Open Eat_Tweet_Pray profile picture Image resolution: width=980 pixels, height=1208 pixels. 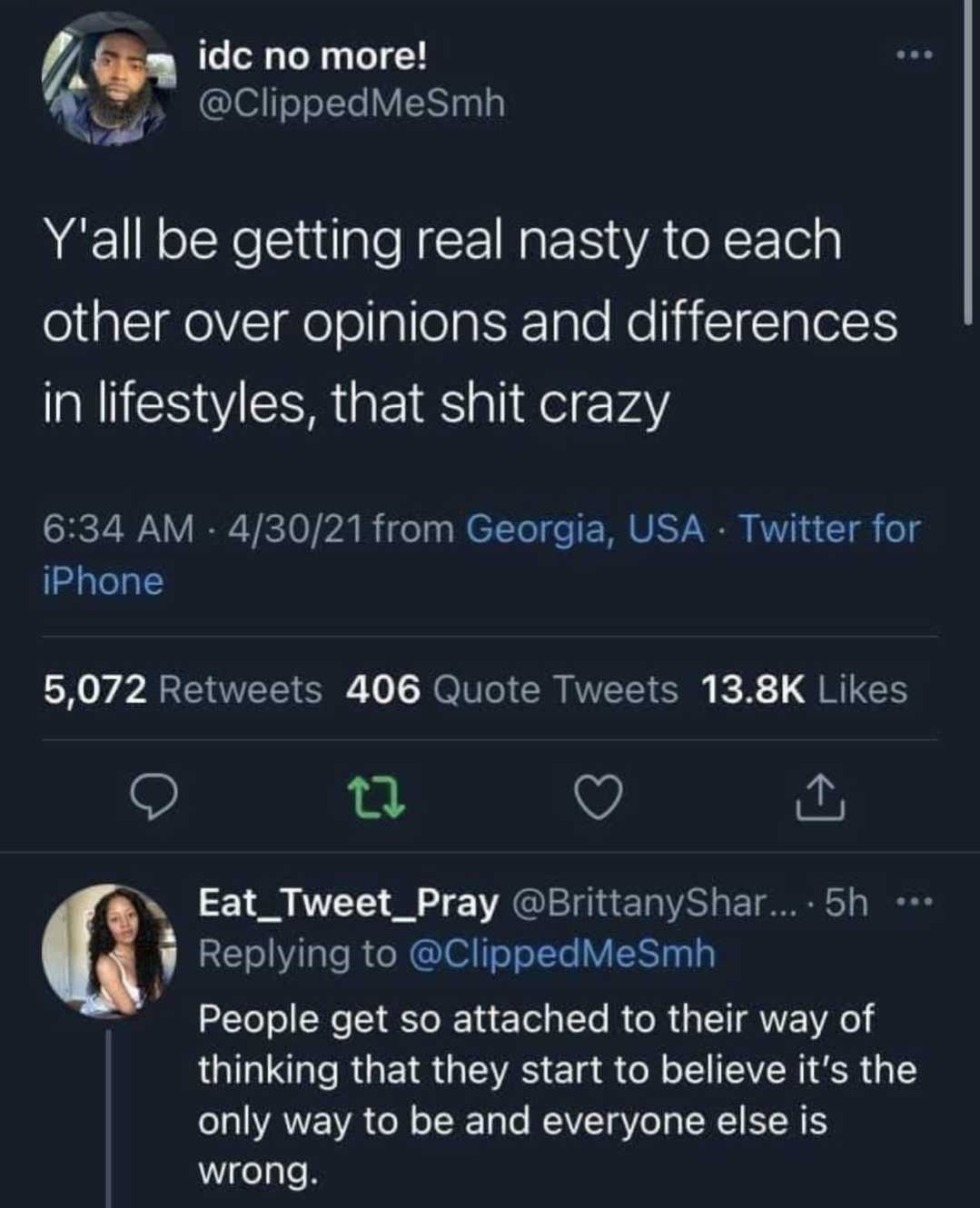tap(109, 950)
